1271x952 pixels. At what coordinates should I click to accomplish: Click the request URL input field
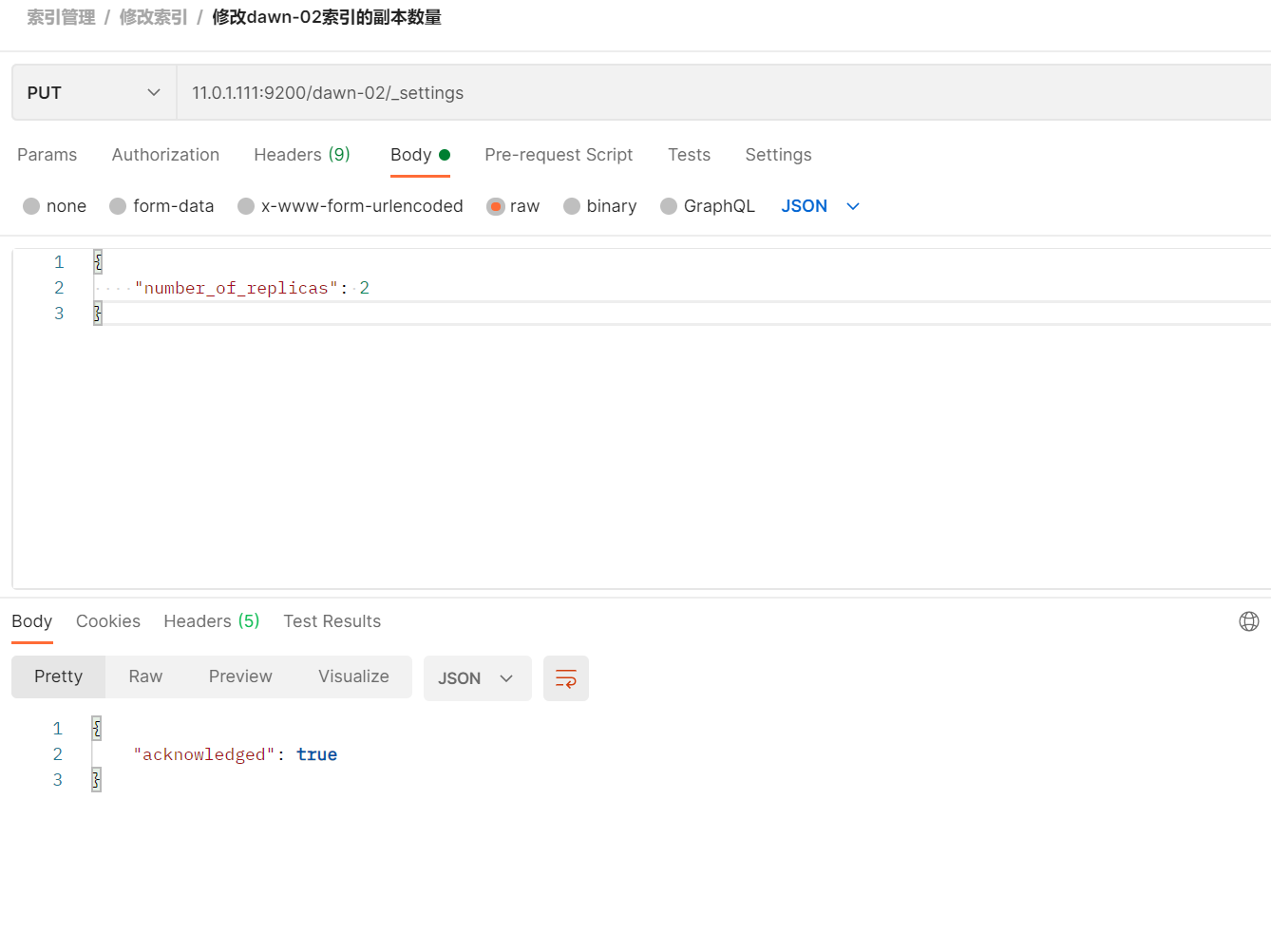[724, 93]
